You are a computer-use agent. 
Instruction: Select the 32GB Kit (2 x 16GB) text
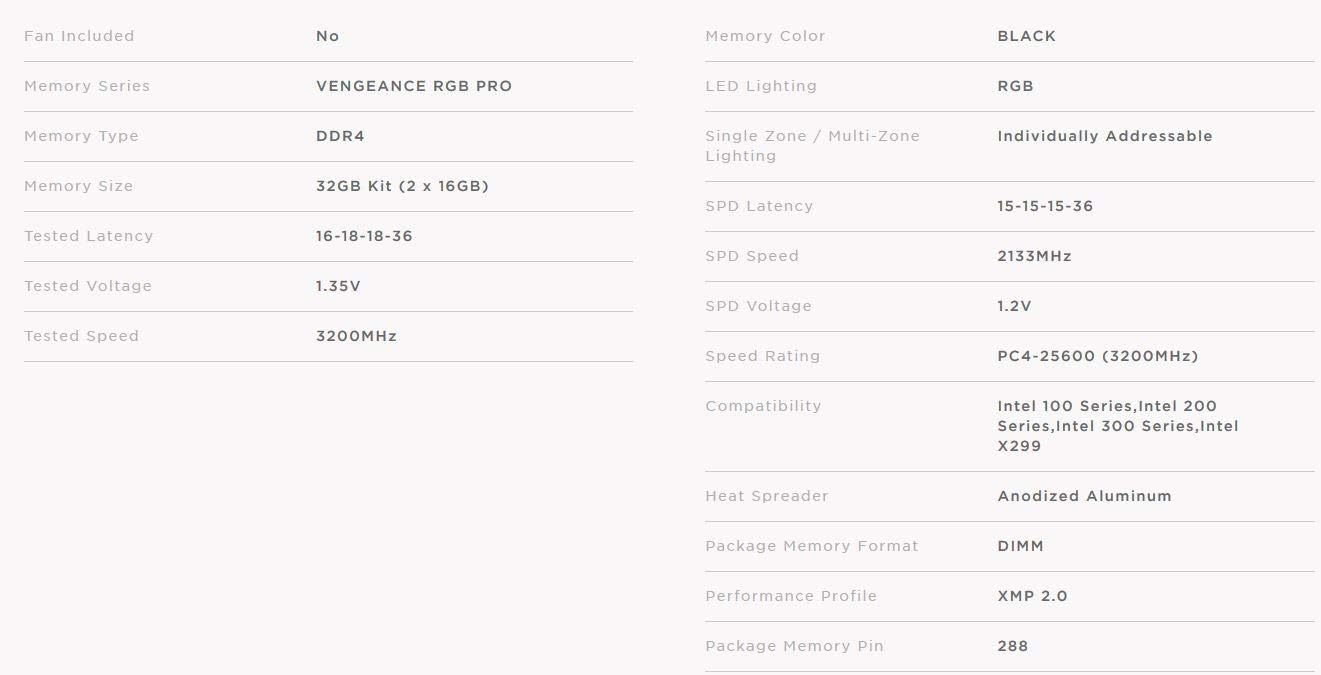click(x=402, y=186)
